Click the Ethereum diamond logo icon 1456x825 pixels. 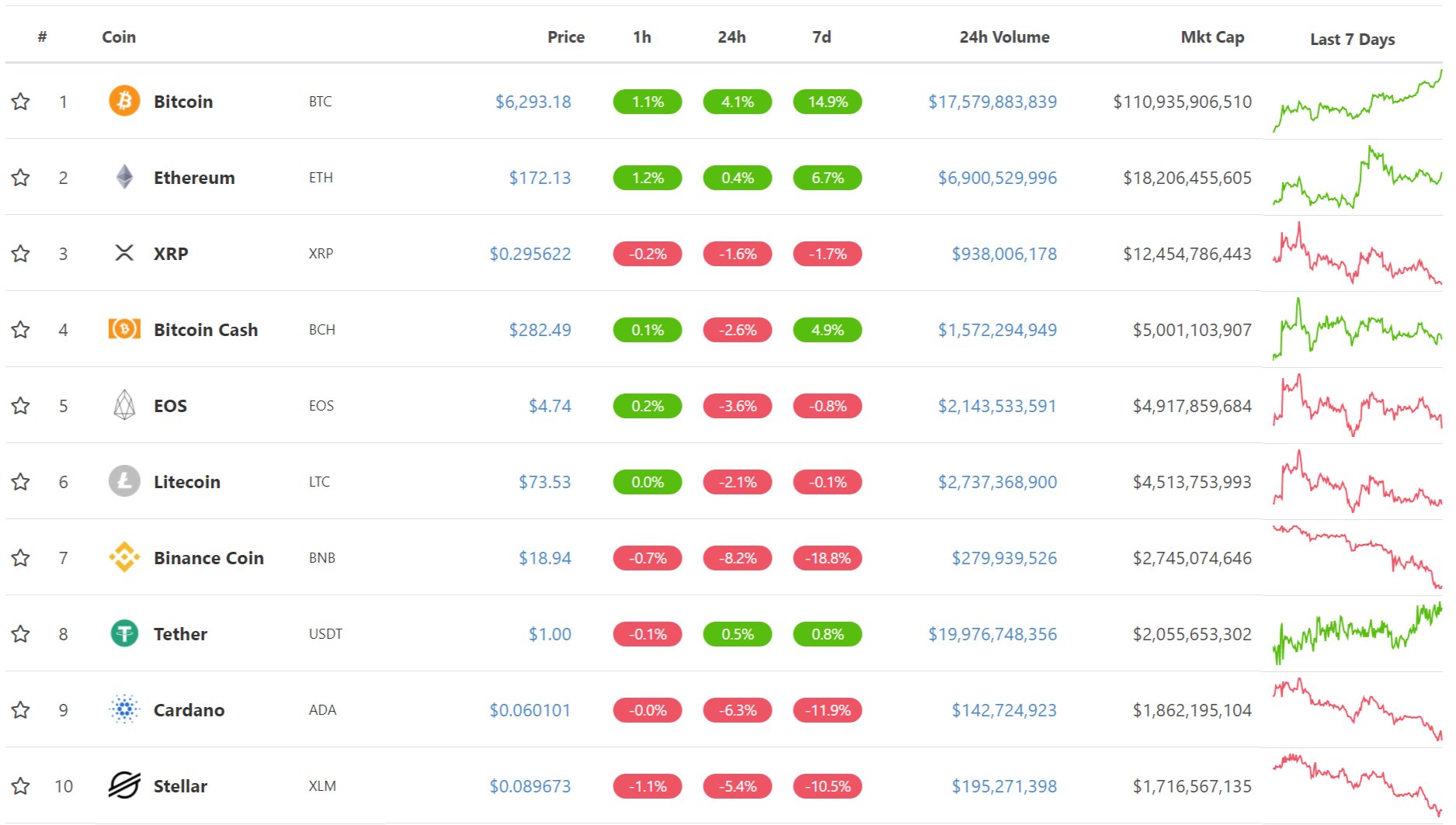click(x=124, y=177)
